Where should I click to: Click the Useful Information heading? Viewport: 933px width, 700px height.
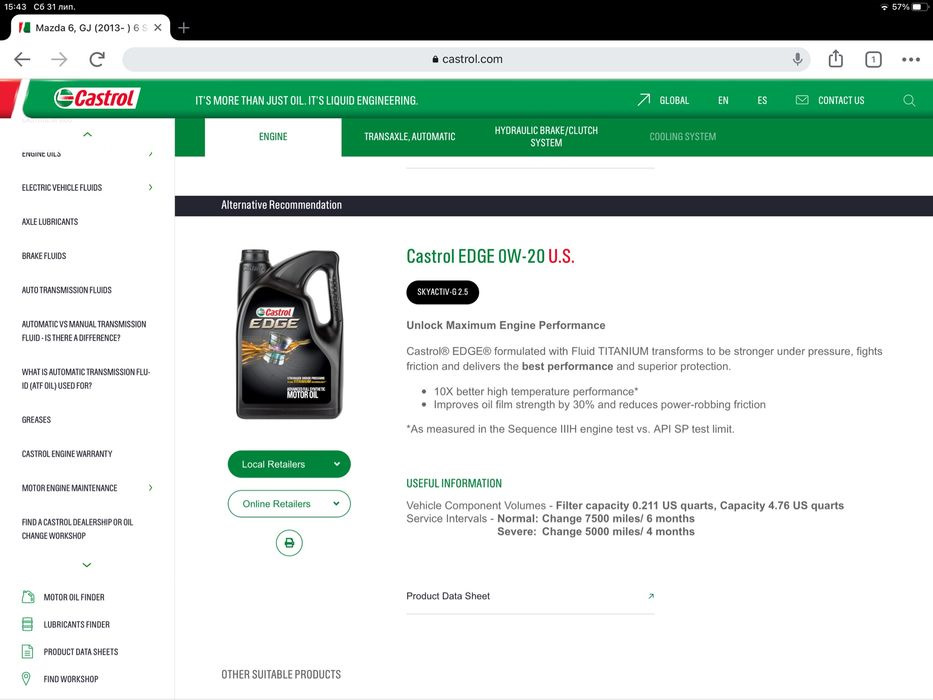(x=454, y=483)
